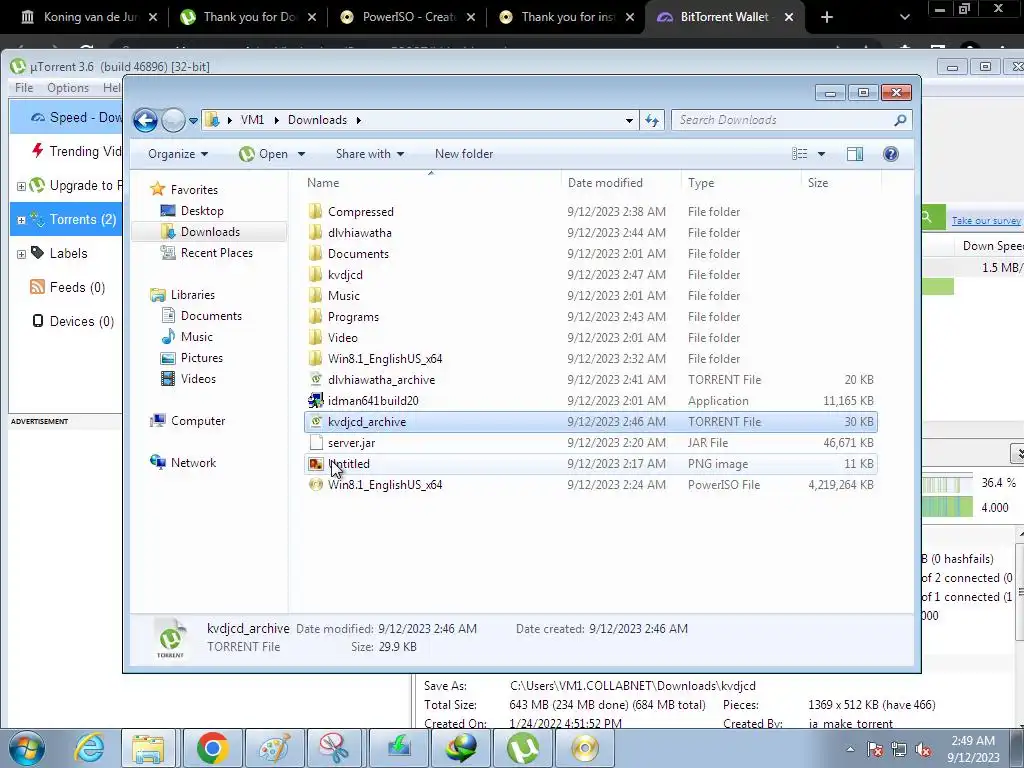The image size is (1024, 768).
Task: Go back with the Explorer back arrow
Action: (x=145, y=120)
